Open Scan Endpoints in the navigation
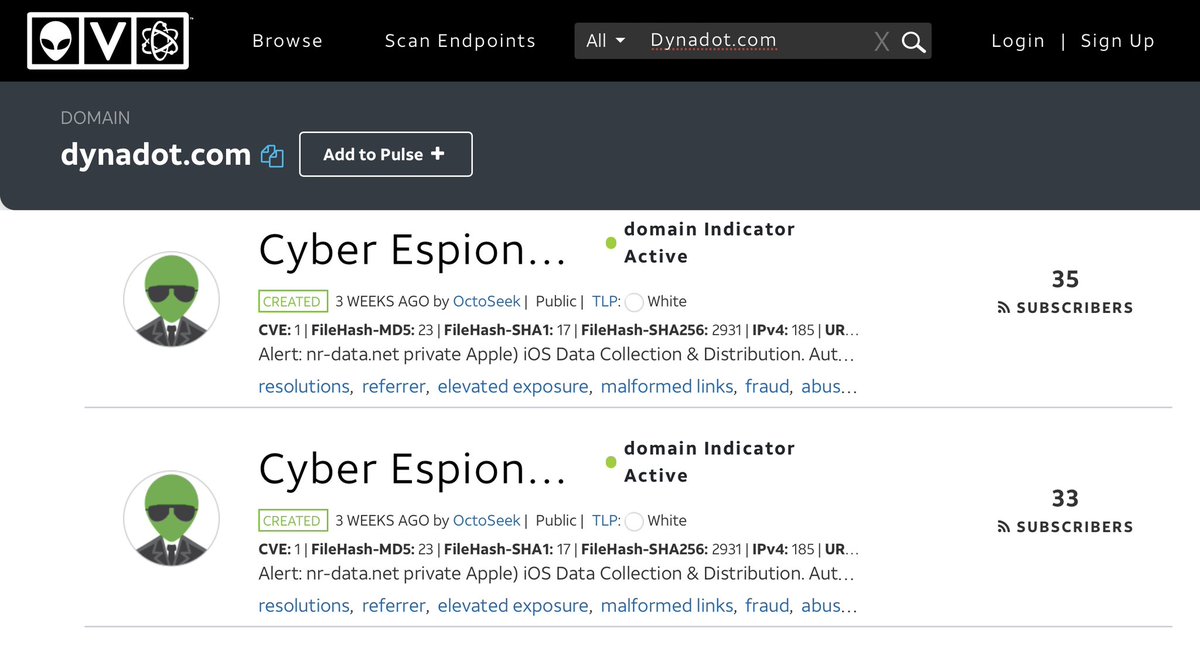The height and width of the screenshot is (647, 1200). click(460, 41)
